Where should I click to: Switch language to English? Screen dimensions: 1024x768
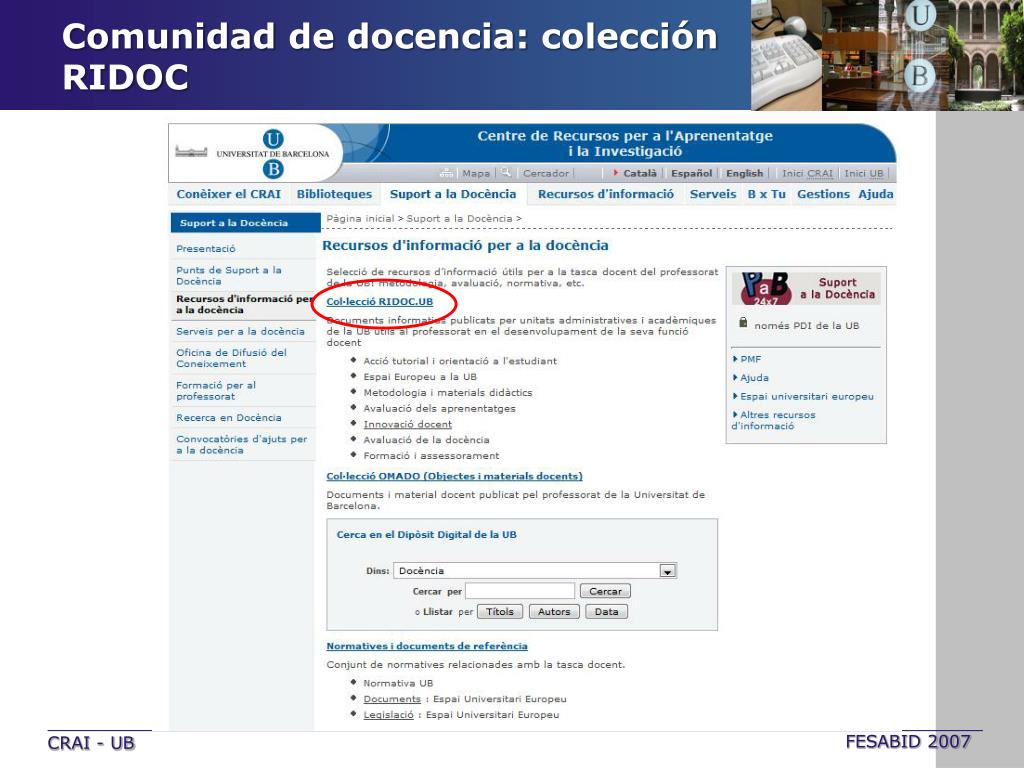(744, 173)
